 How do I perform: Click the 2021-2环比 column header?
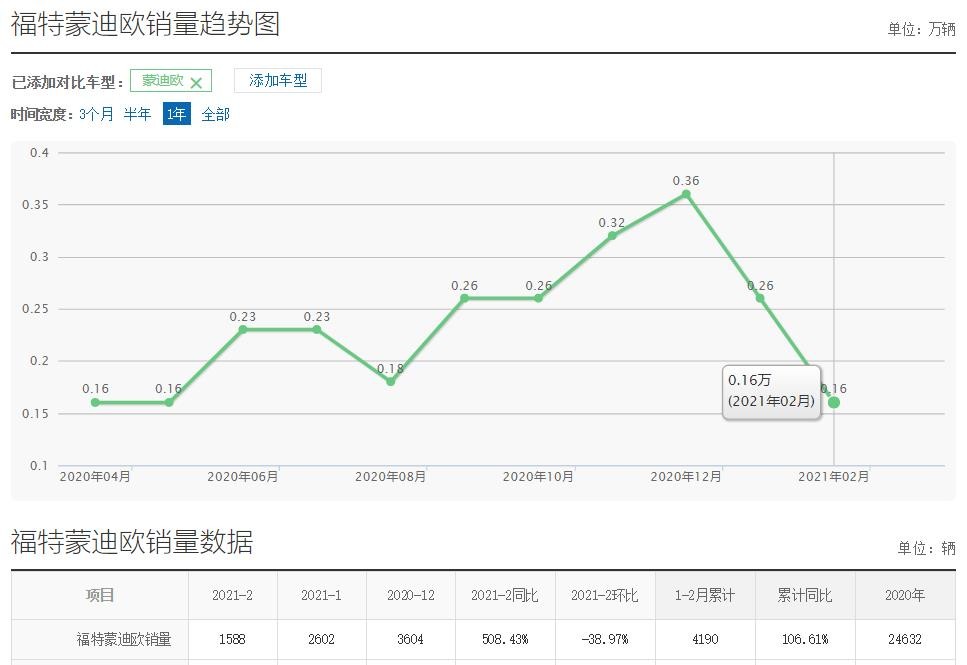coord(605,595)
